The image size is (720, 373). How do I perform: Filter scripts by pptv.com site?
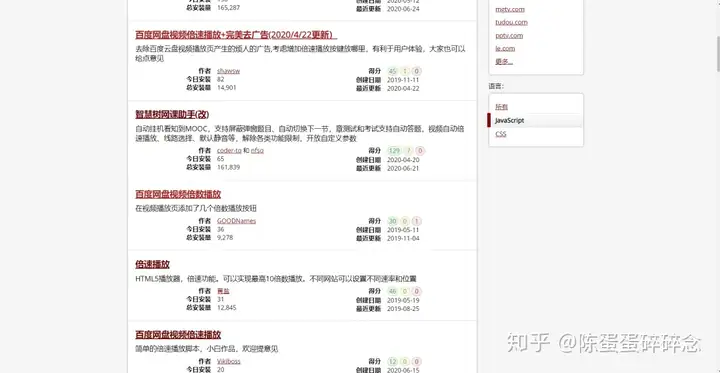point(509,35)
